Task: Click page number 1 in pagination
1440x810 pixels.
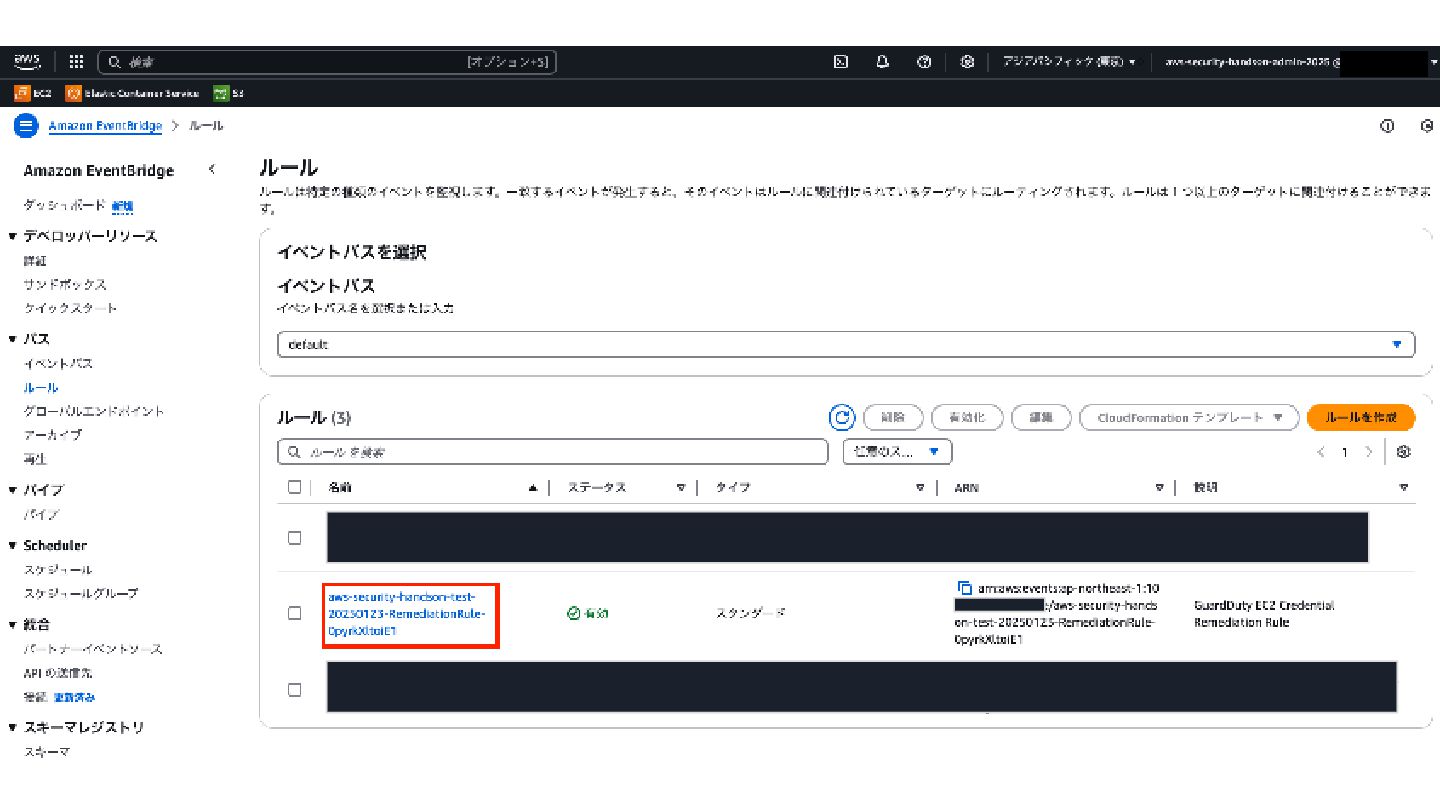Action: click(x=1345, y=452)
